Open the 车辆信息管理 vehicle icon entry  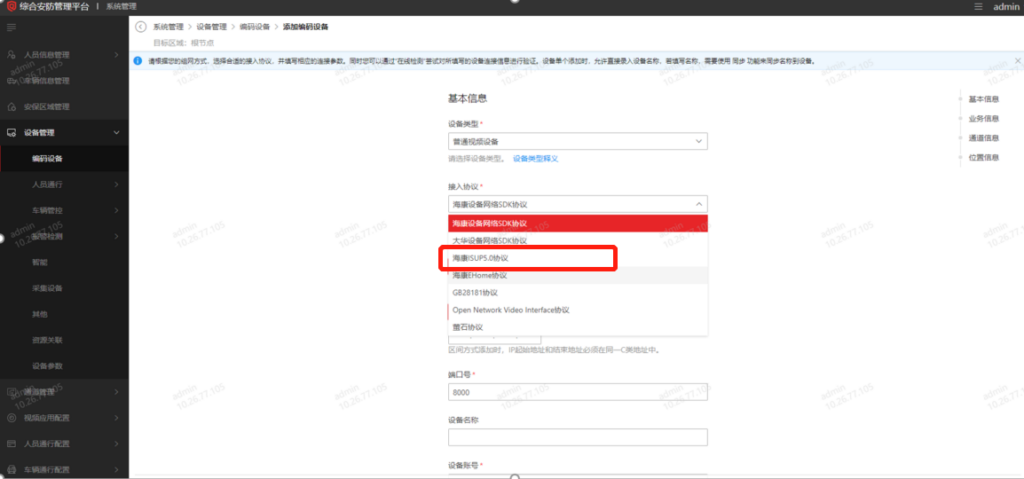point(11,81)
